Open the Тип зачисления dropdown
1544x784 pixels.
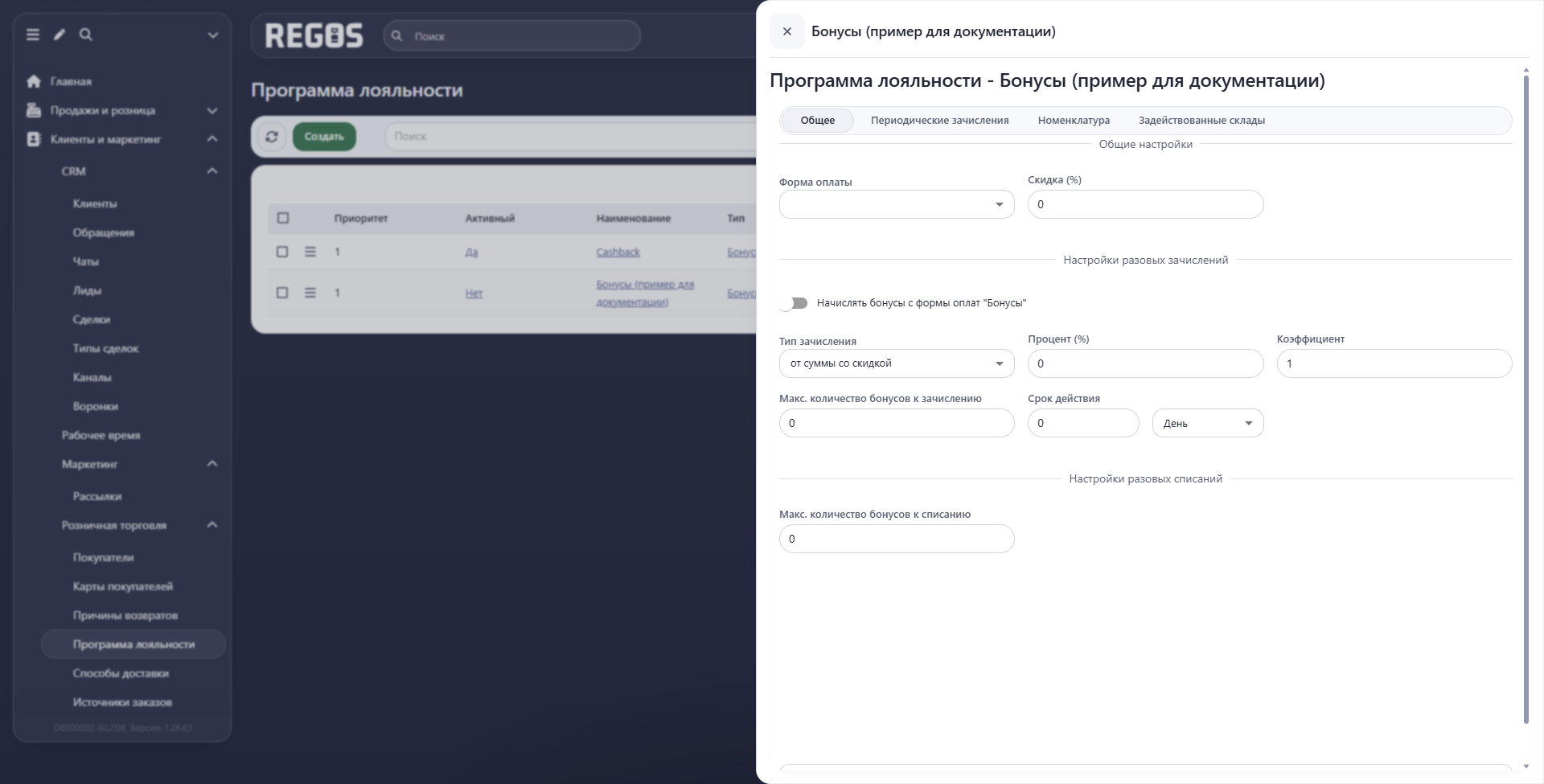coord(897,363)
